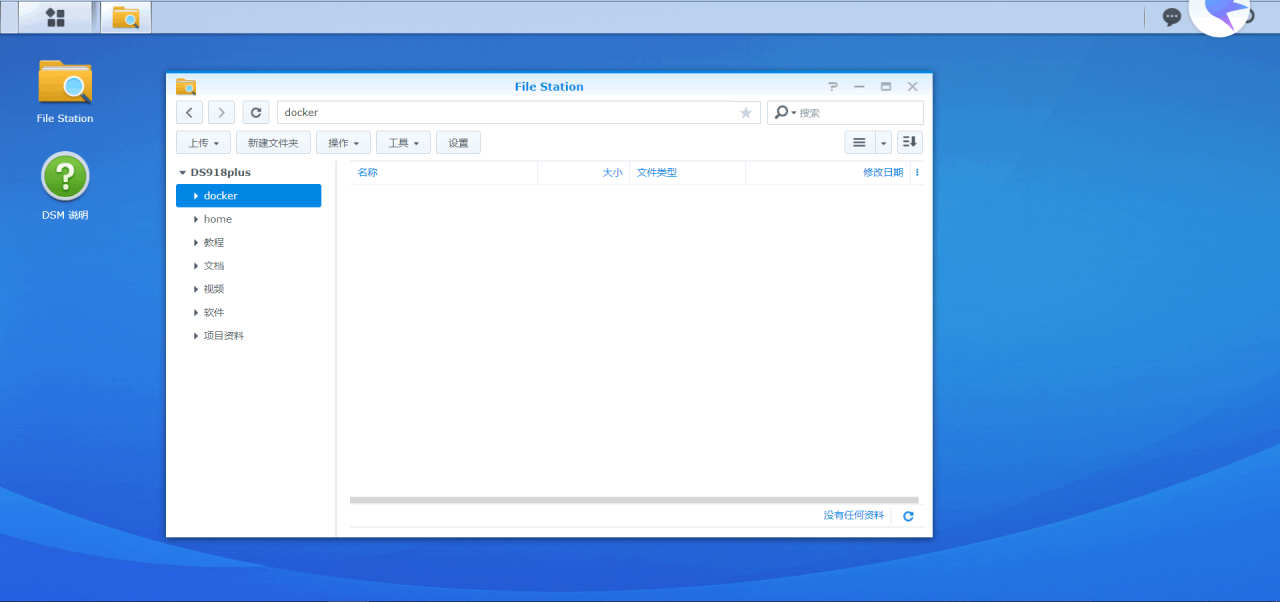
Task: Go forward with the right arrow button
Action: pos(221,113)
